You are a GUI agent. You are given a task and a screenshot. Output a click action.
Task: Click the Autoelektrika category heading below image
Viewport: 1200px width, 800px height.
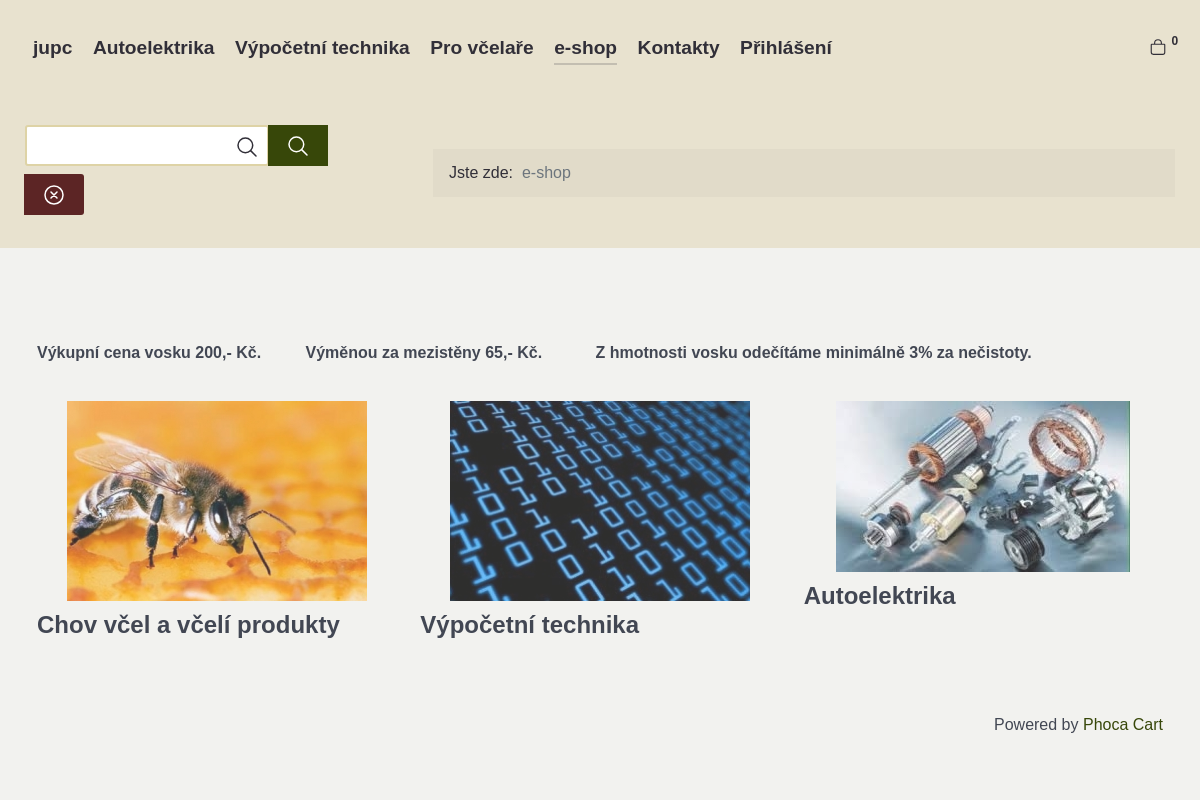(879, 596)
